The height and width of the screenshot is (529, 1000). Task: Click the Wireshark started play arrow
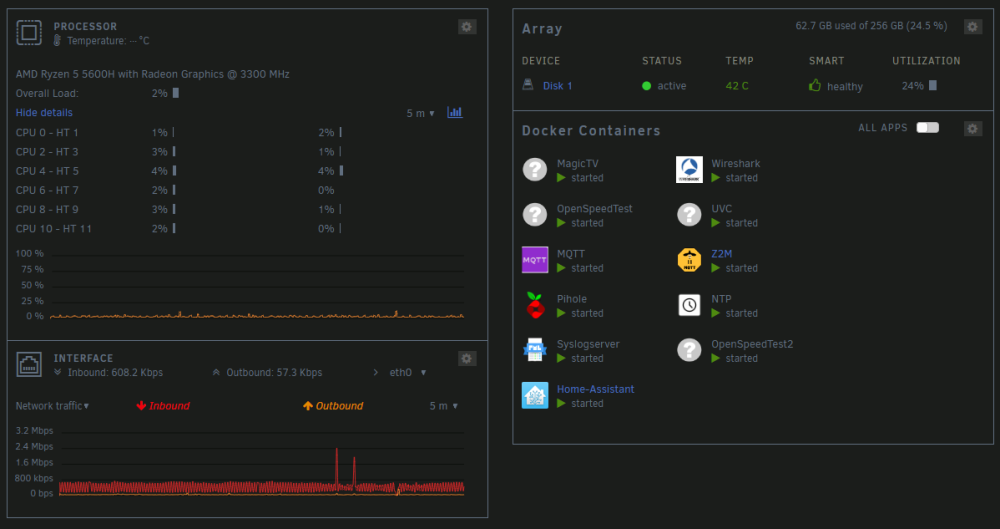pos(716,178)
